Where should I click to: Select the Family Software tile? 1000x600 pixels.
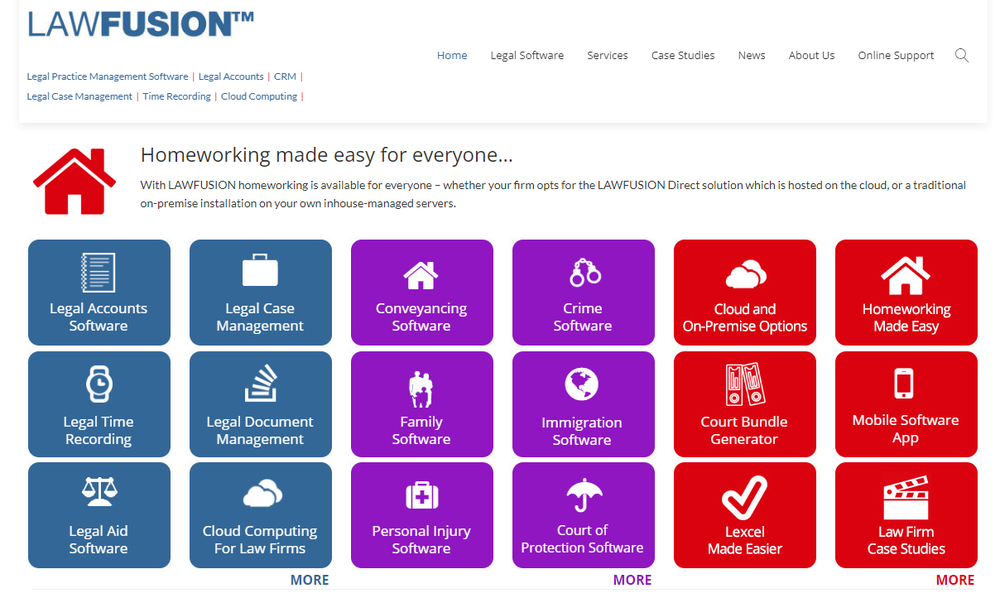422,404
